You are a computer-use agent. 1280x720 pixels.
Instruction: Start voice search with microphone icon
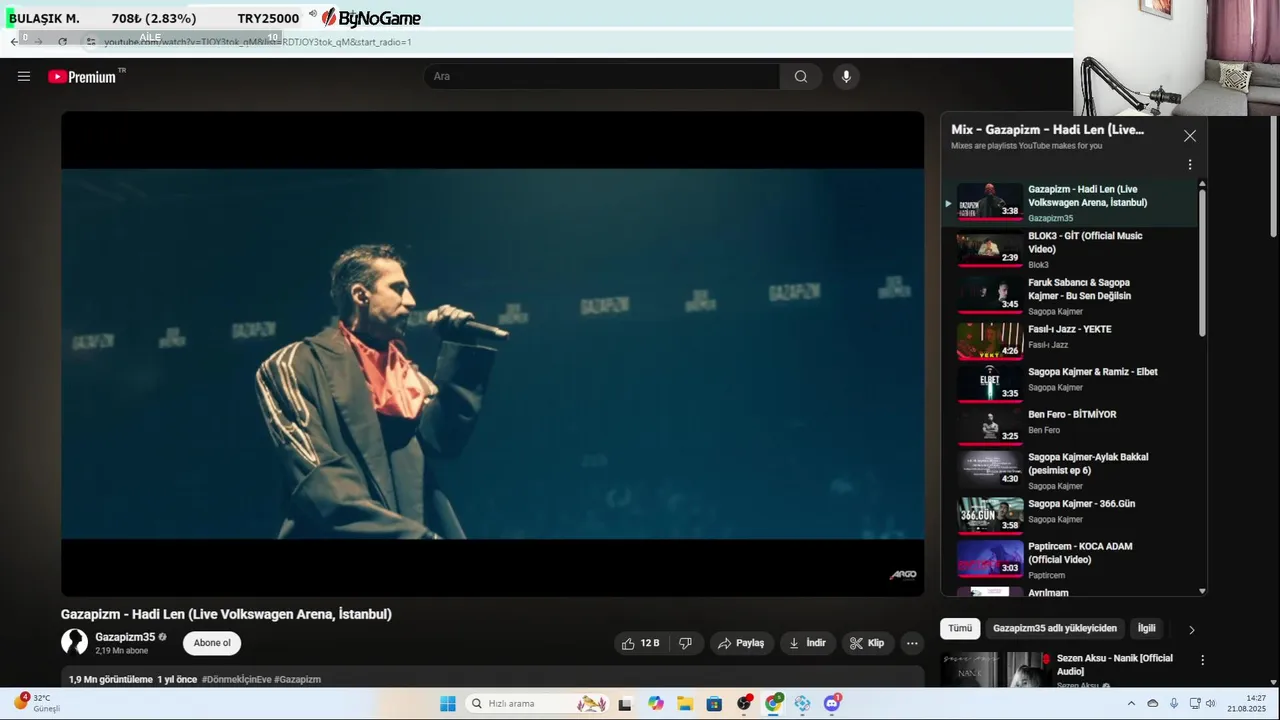[846, 77]
